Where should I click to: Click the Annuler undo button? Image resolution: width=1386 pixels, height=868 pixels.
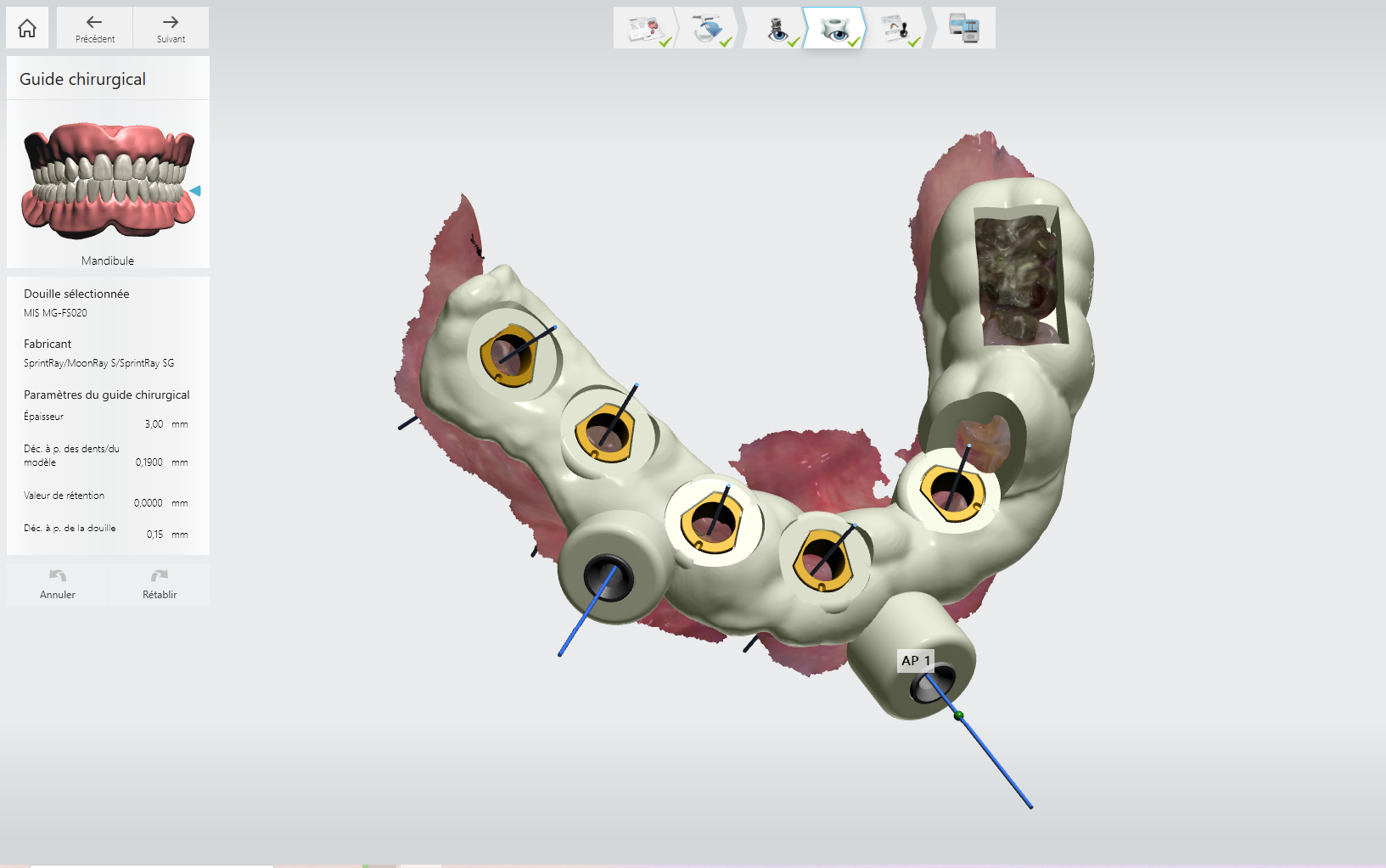click(58, 585)
